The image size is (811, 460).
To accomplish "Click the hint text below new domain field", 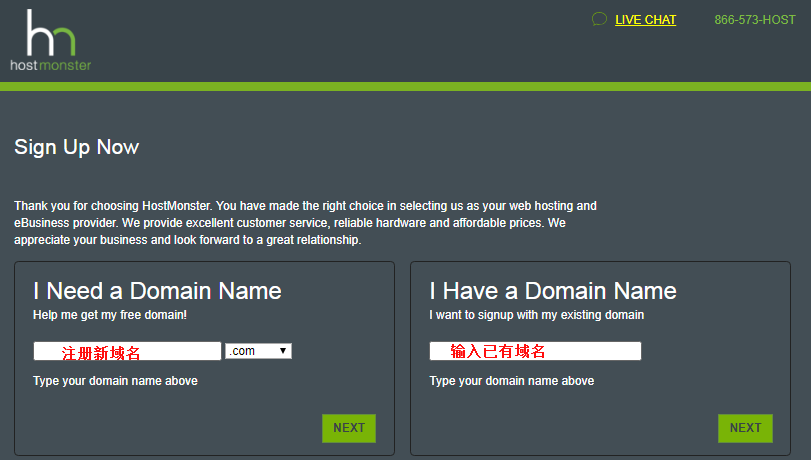I will (115, 381).
